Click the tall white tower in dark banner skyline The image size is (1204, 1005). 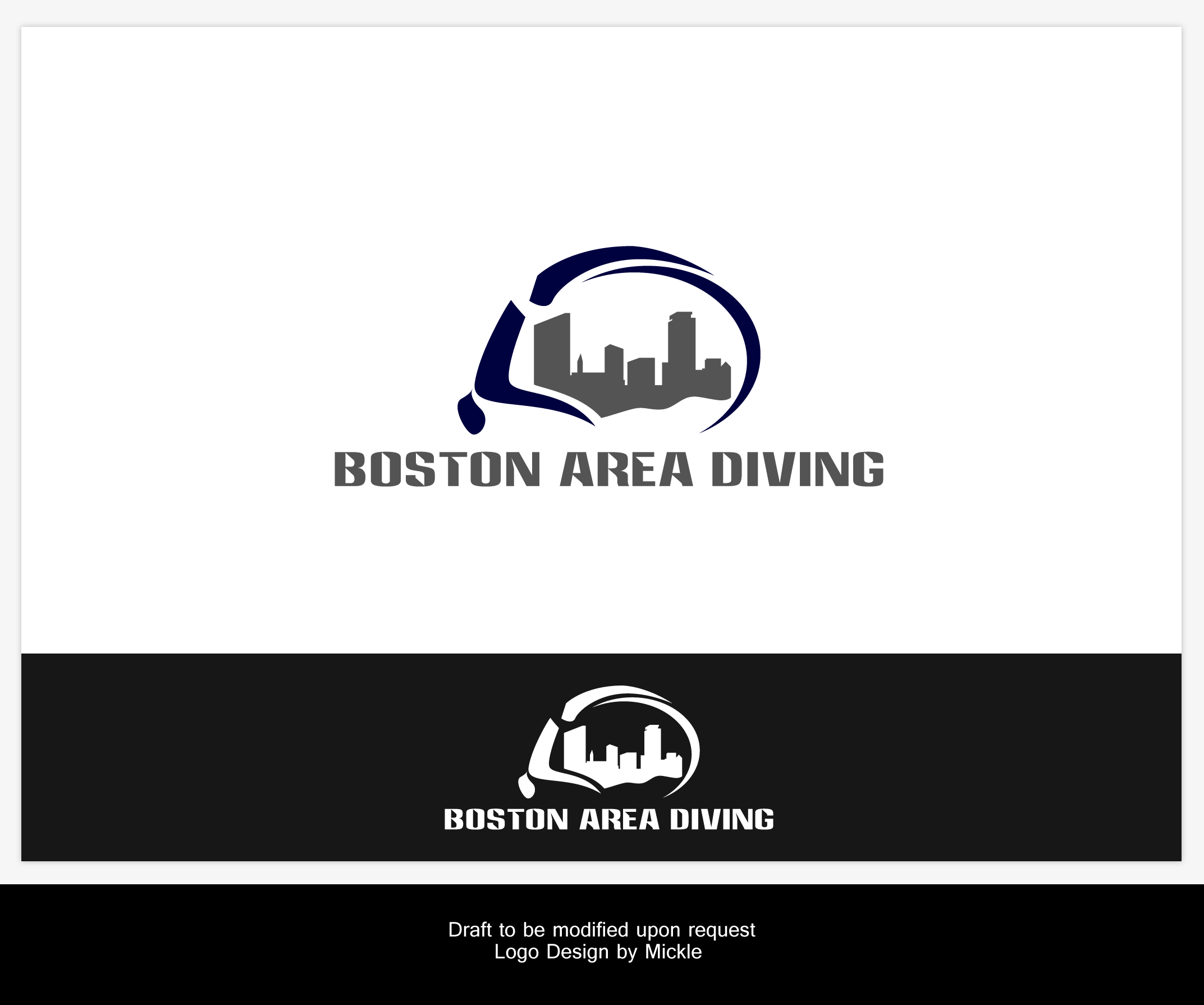coord(652,743)
